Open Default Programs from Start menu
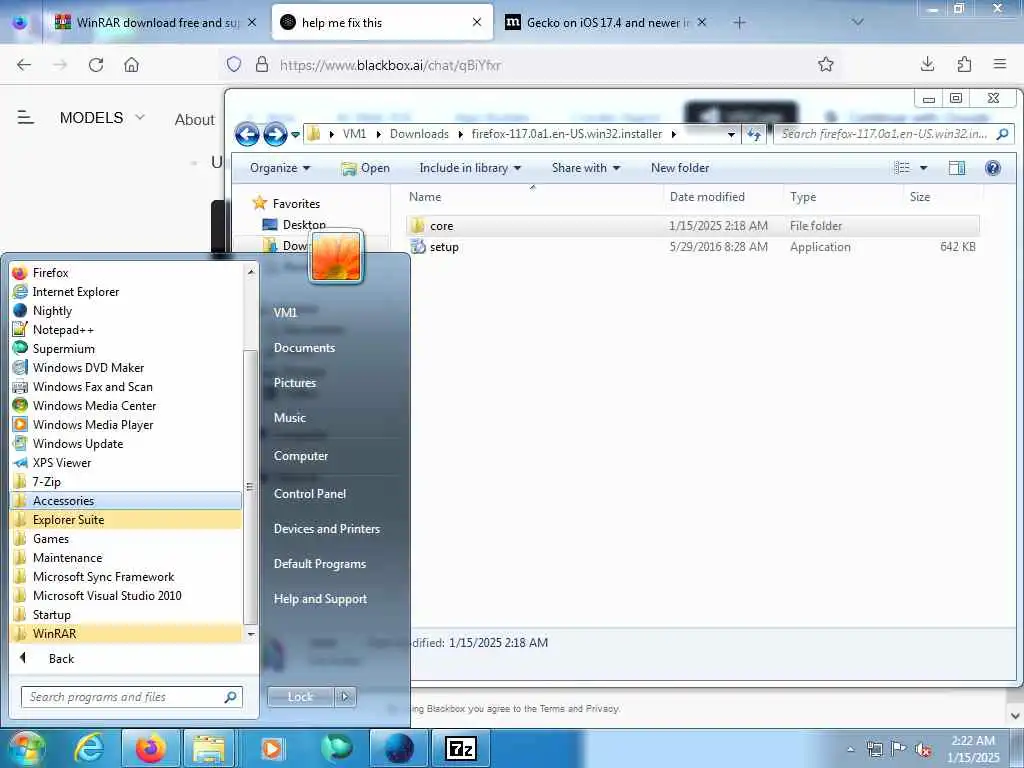 [x=319, y=564]
